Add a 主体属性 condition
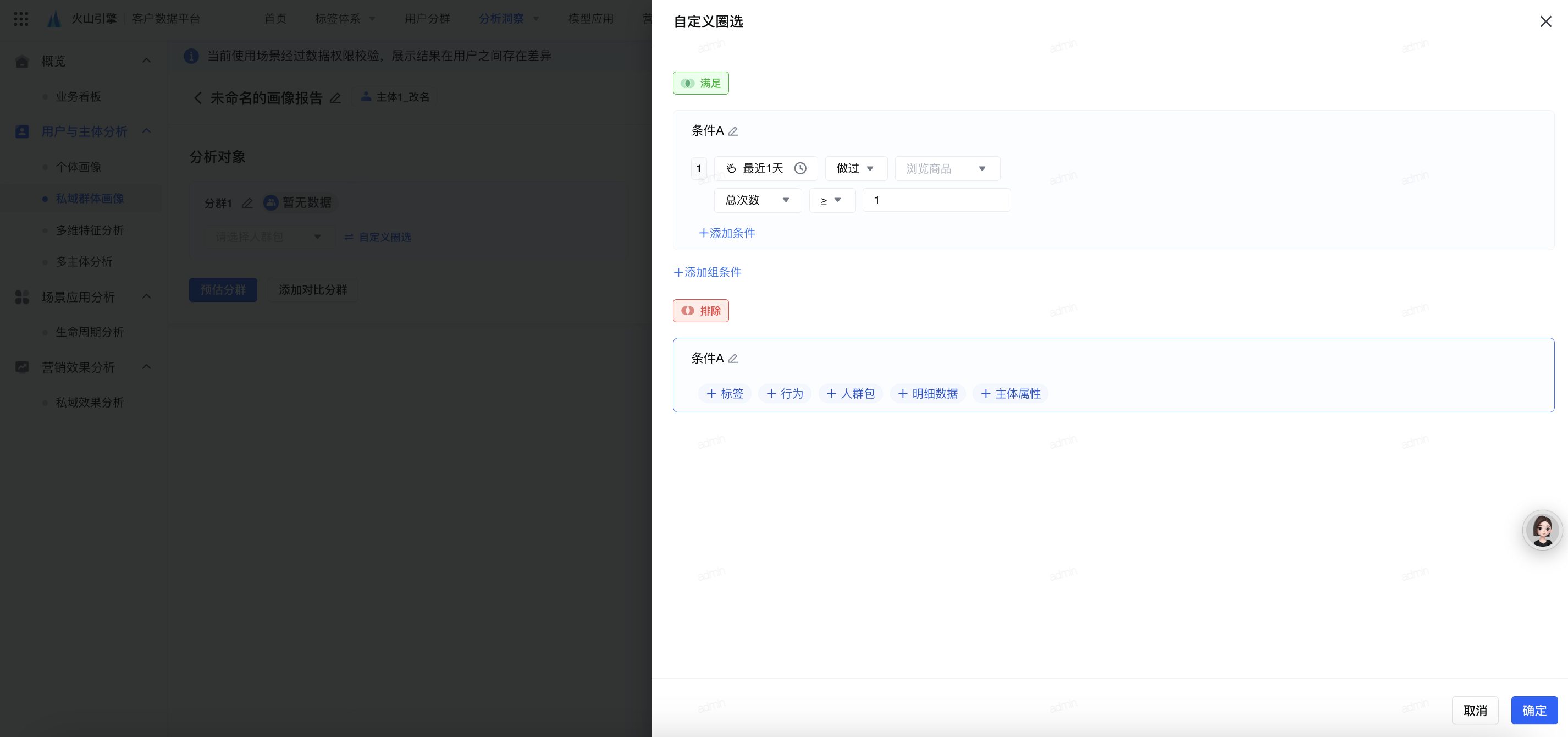Screen dimensions: 1568x737 pyautogui.click(x=1011, y=393)
